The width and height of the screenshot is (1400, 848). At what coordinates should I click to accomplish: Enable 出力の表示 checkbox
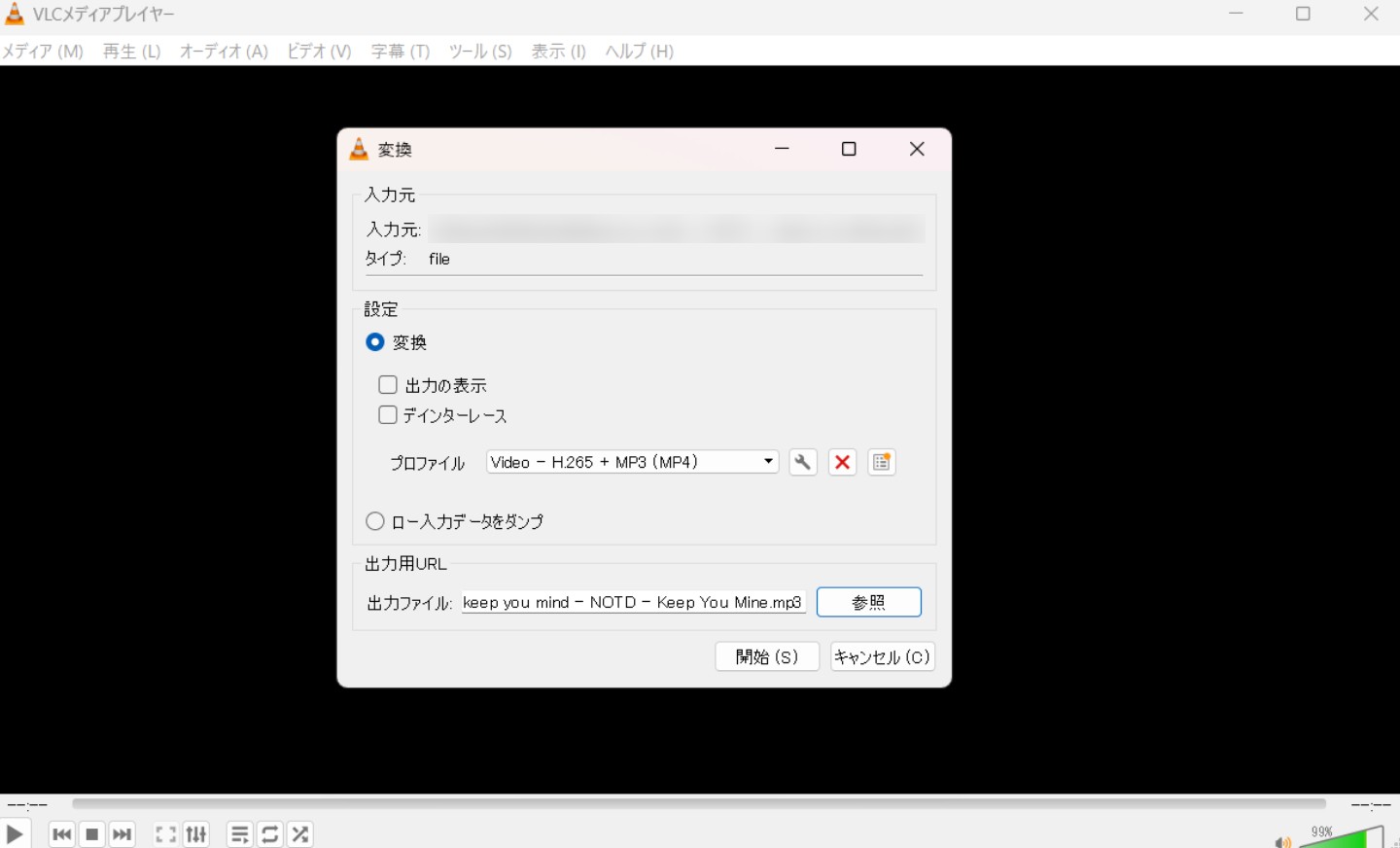tap(388, 385)
